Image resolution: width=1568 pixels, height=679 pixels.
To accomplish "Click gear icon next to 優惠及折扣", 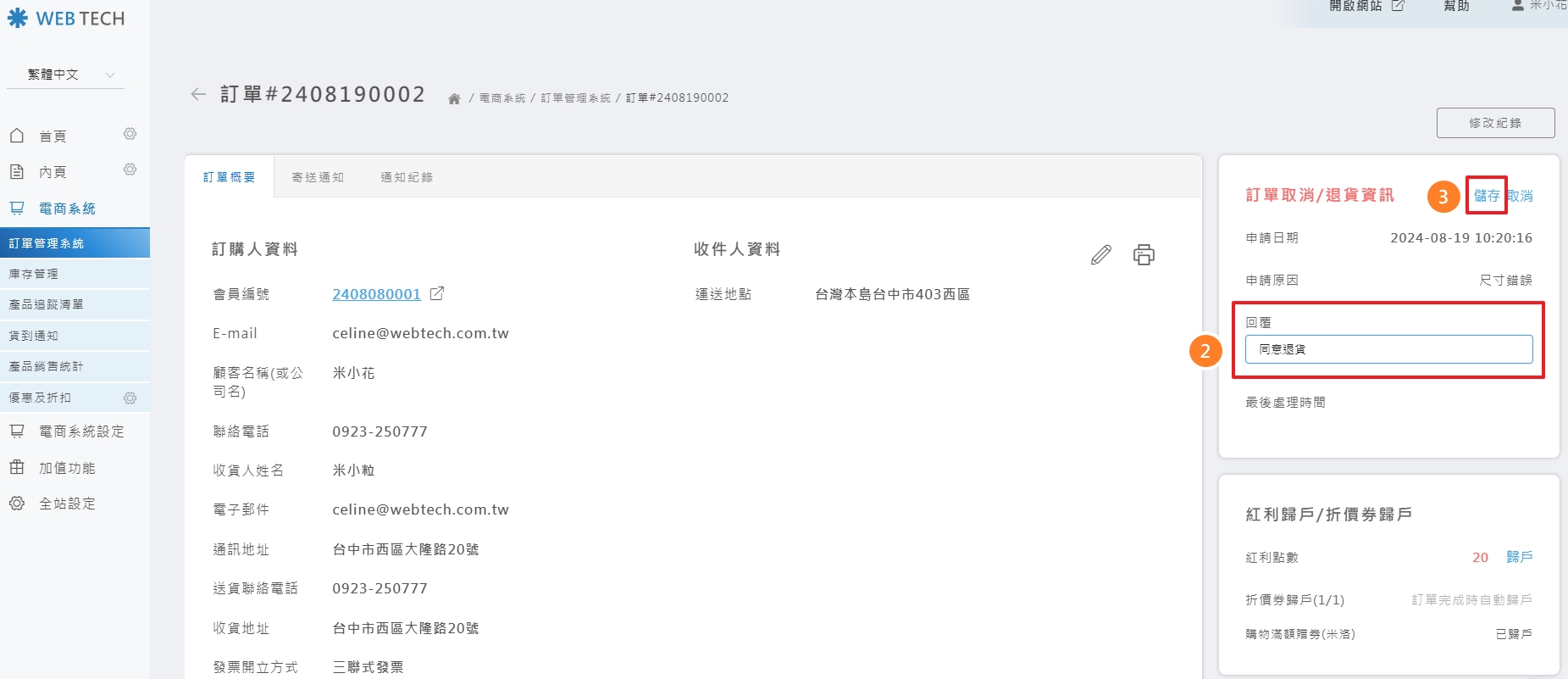I will [130, 398].
